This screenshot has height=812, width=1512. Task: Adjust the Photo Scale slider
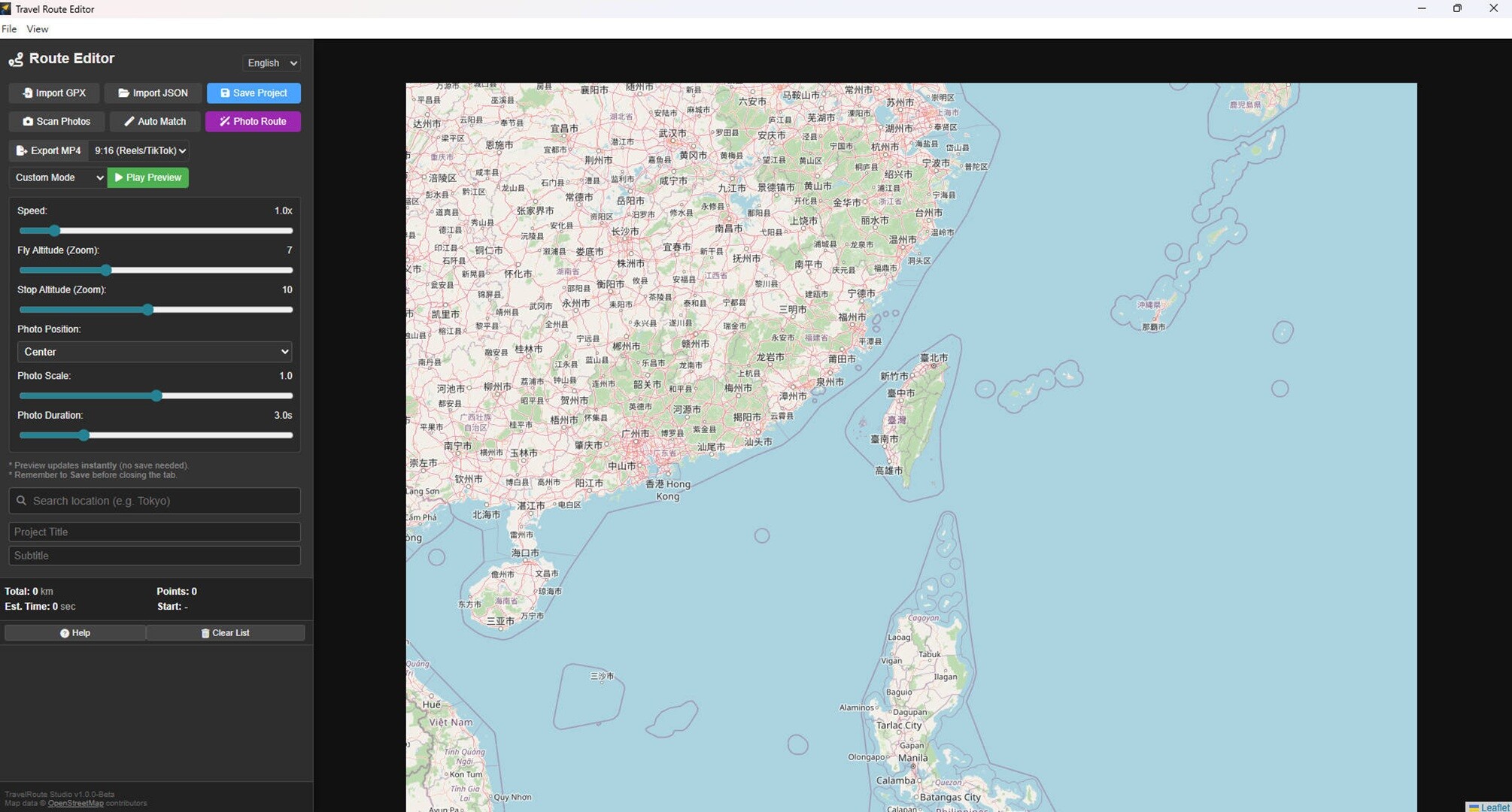[155, 395]
